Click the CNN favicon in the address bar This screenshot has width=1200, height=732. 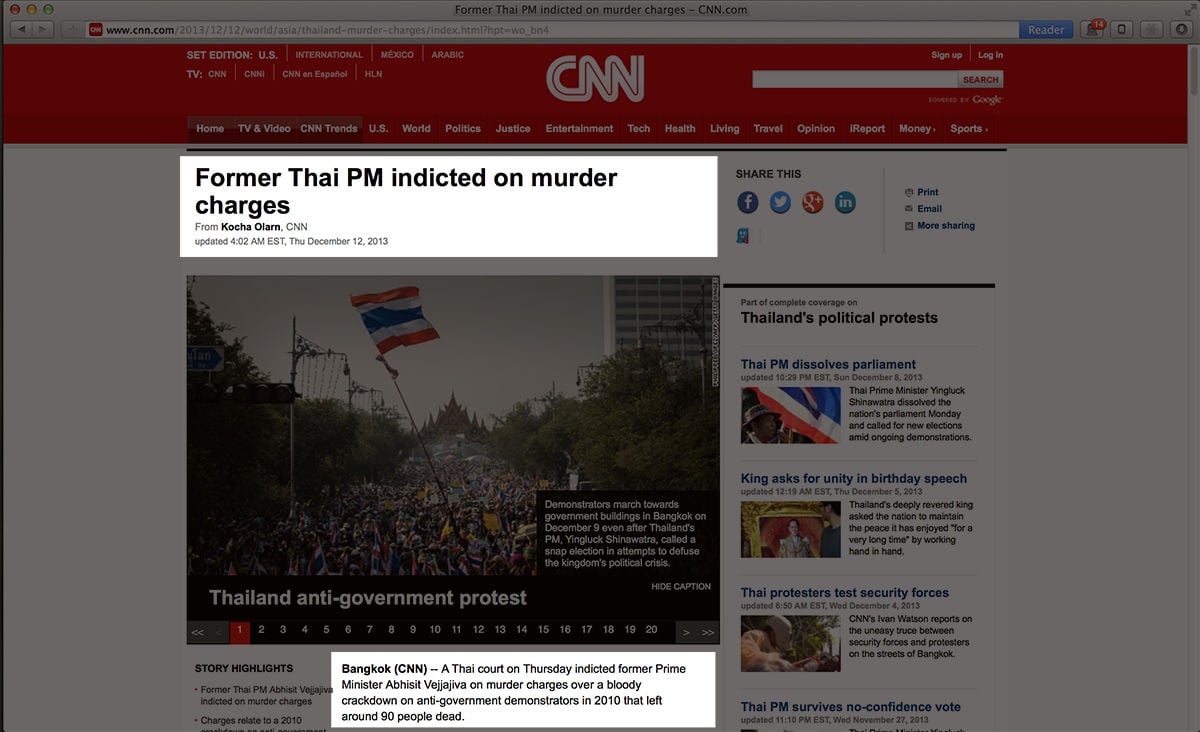coord(96,30)
